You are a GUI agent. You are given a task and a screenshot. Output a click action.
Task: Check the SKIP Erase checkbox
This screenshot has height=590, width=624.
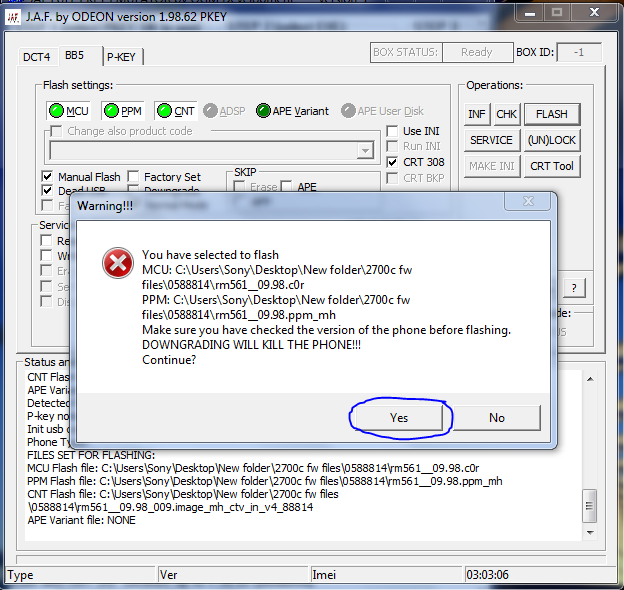click(x=239, y=187)
